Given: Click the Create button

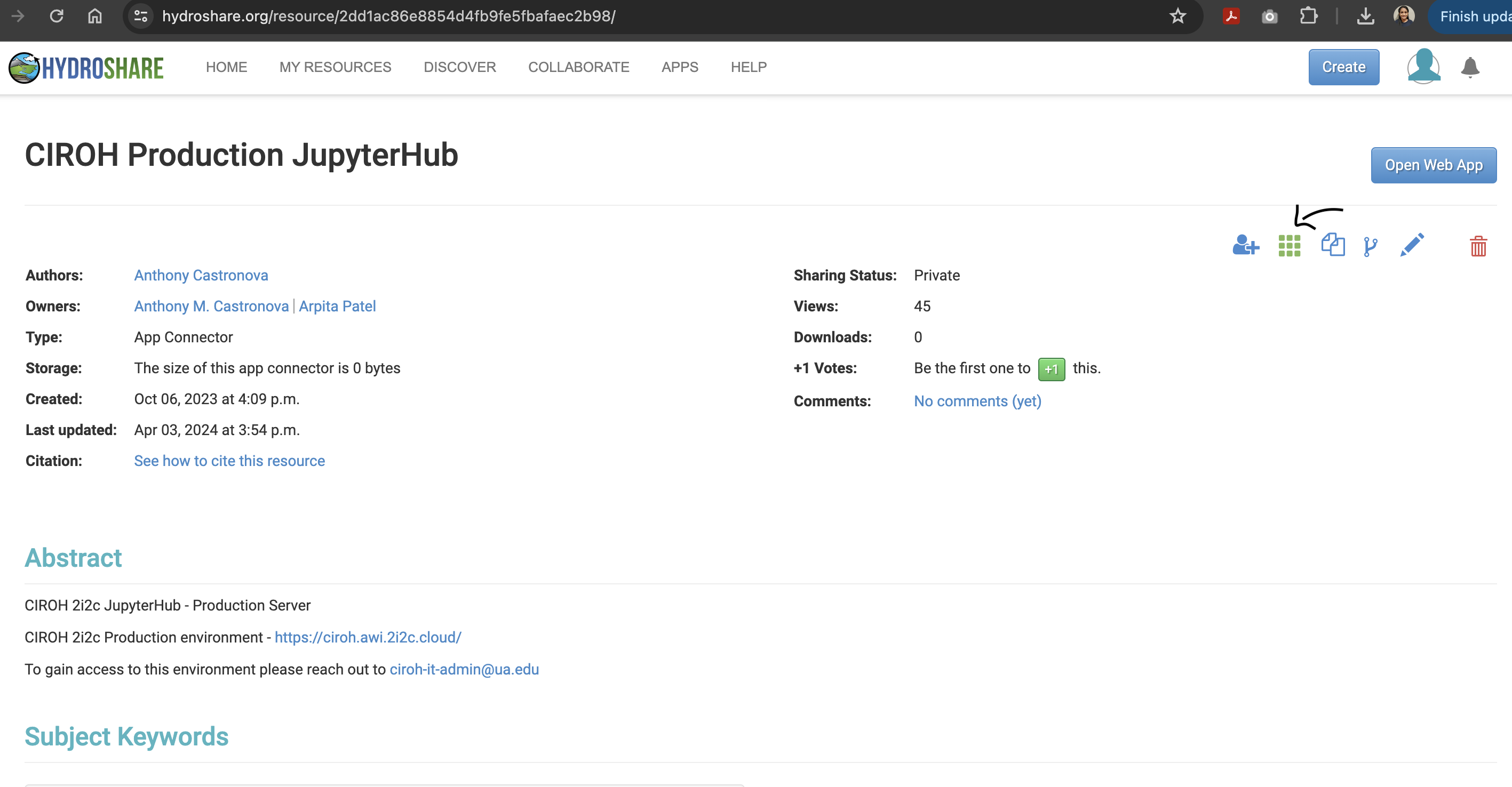Looking at the screenshot, I should pyautogui.click(x=1343, y=67).
